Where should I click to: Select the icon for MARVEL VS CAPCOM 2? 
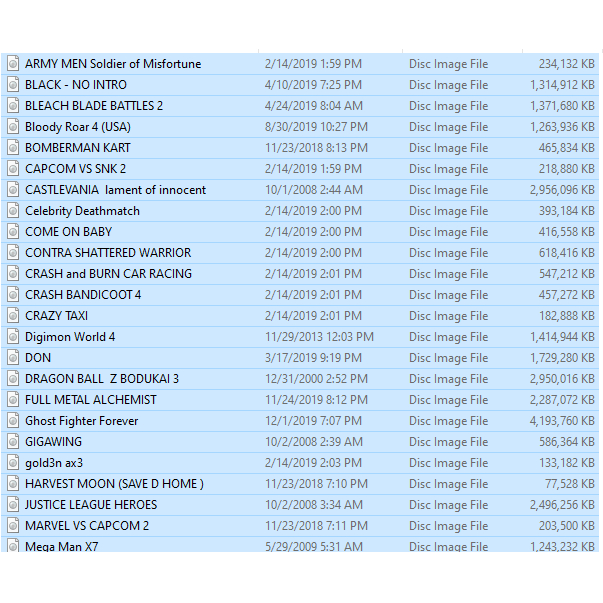(13, 526)
